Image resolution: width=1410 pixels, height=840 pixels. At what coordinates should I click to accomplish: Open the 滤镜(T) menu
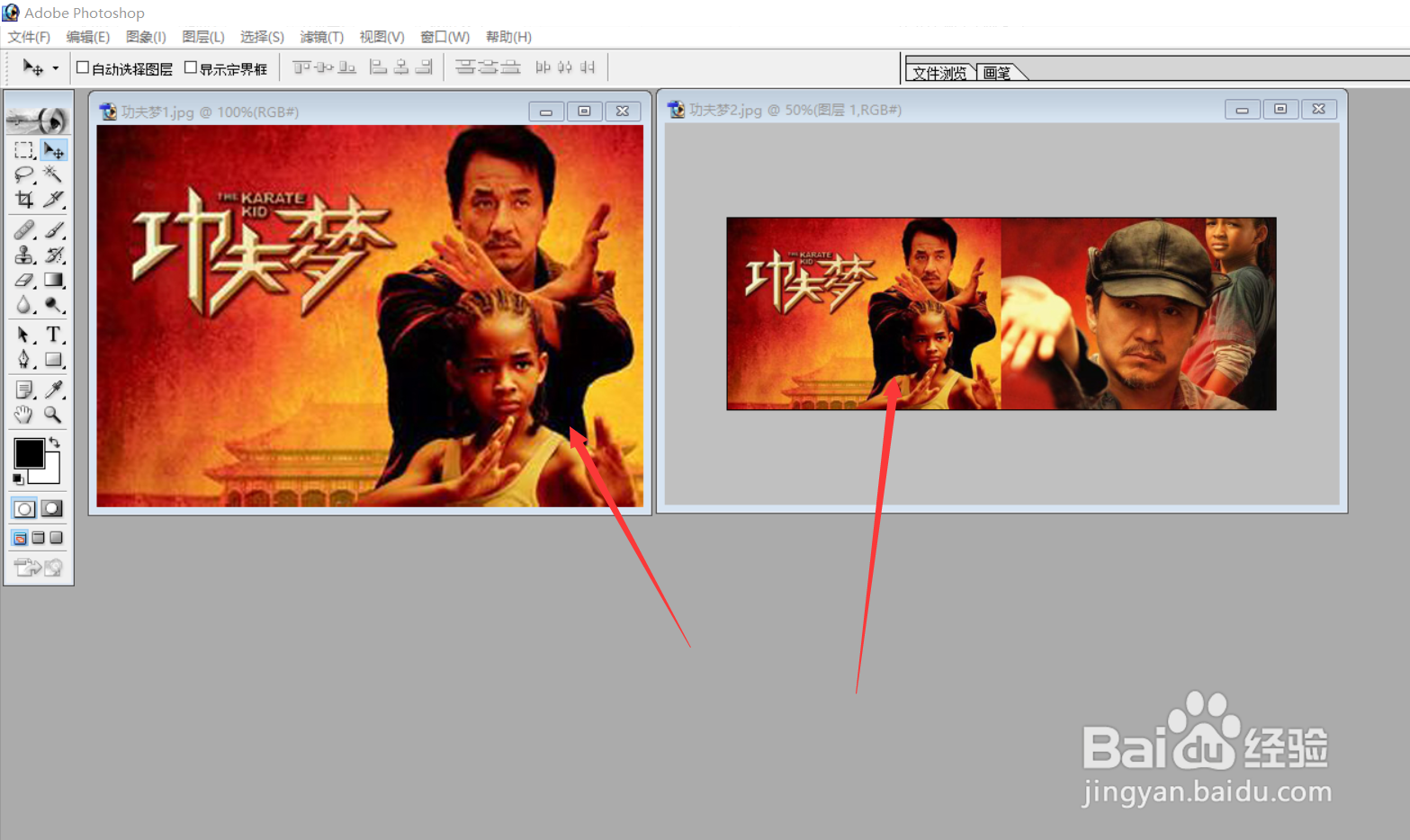click(x=321, y=37)
